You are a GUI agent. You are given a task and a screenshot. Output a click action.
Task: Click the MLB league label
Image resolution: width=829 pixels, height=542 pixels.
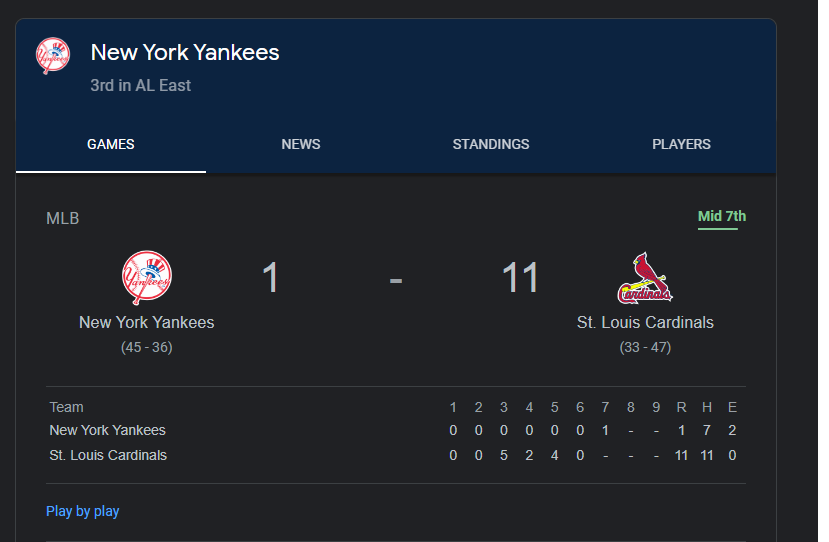click(62, 218)
